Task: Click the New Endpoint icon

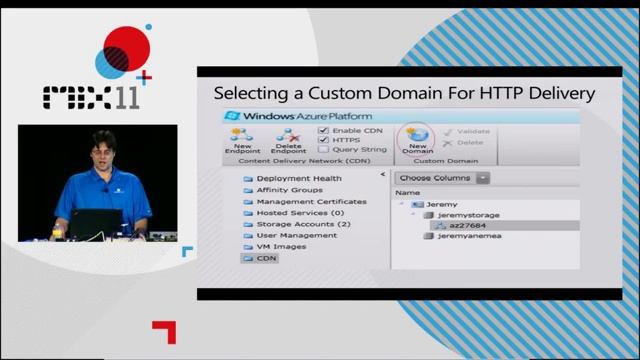Action: tap(242, 135)
